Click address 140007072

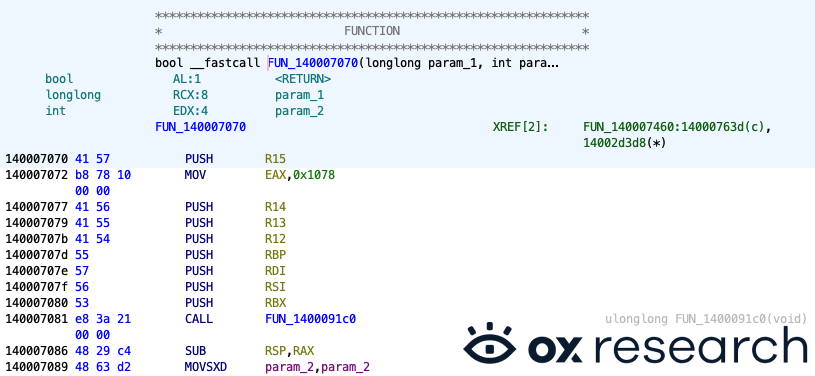click(37, 175)
